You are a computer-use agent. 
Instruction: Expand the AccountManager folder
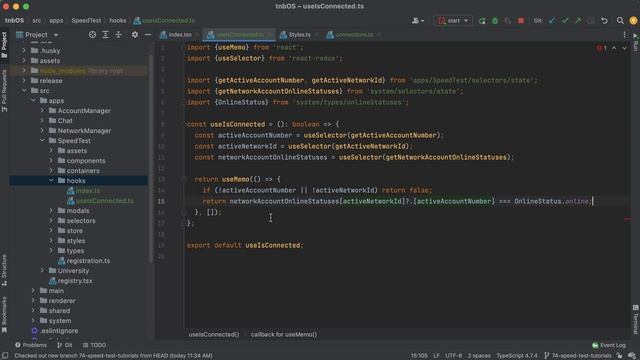tap(42, 111)
